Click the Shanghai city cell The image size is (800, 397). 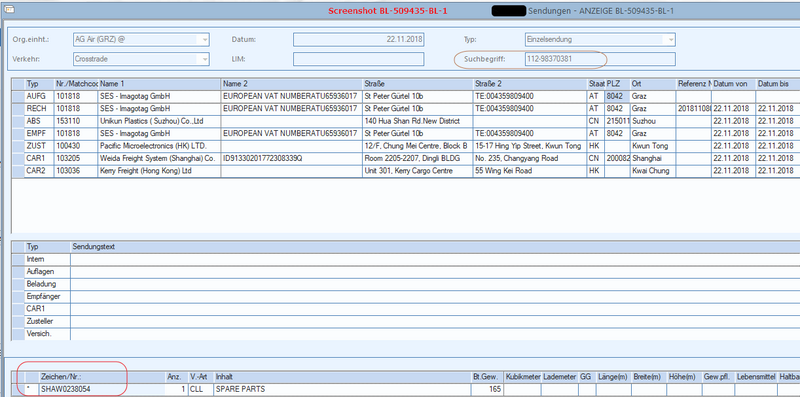click(x=653, y=158)
